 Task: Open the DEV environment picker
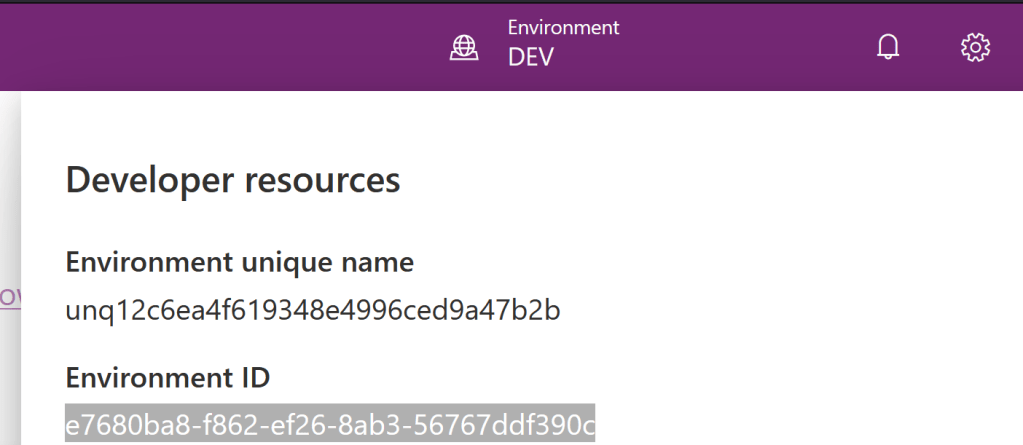point(530,57)
